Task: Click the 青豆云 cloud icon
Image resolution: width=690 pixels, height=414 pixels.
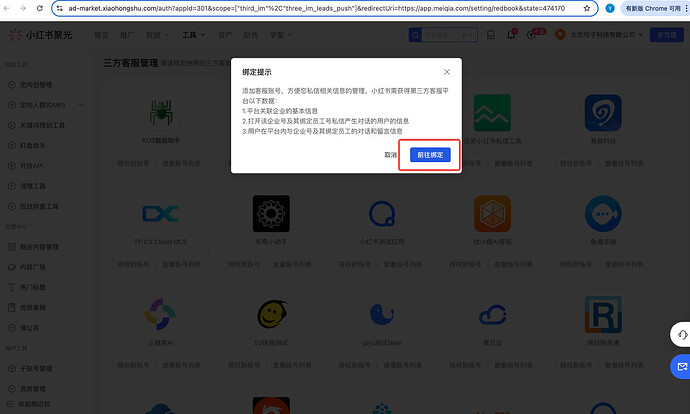Action: (x=492, y=315)
